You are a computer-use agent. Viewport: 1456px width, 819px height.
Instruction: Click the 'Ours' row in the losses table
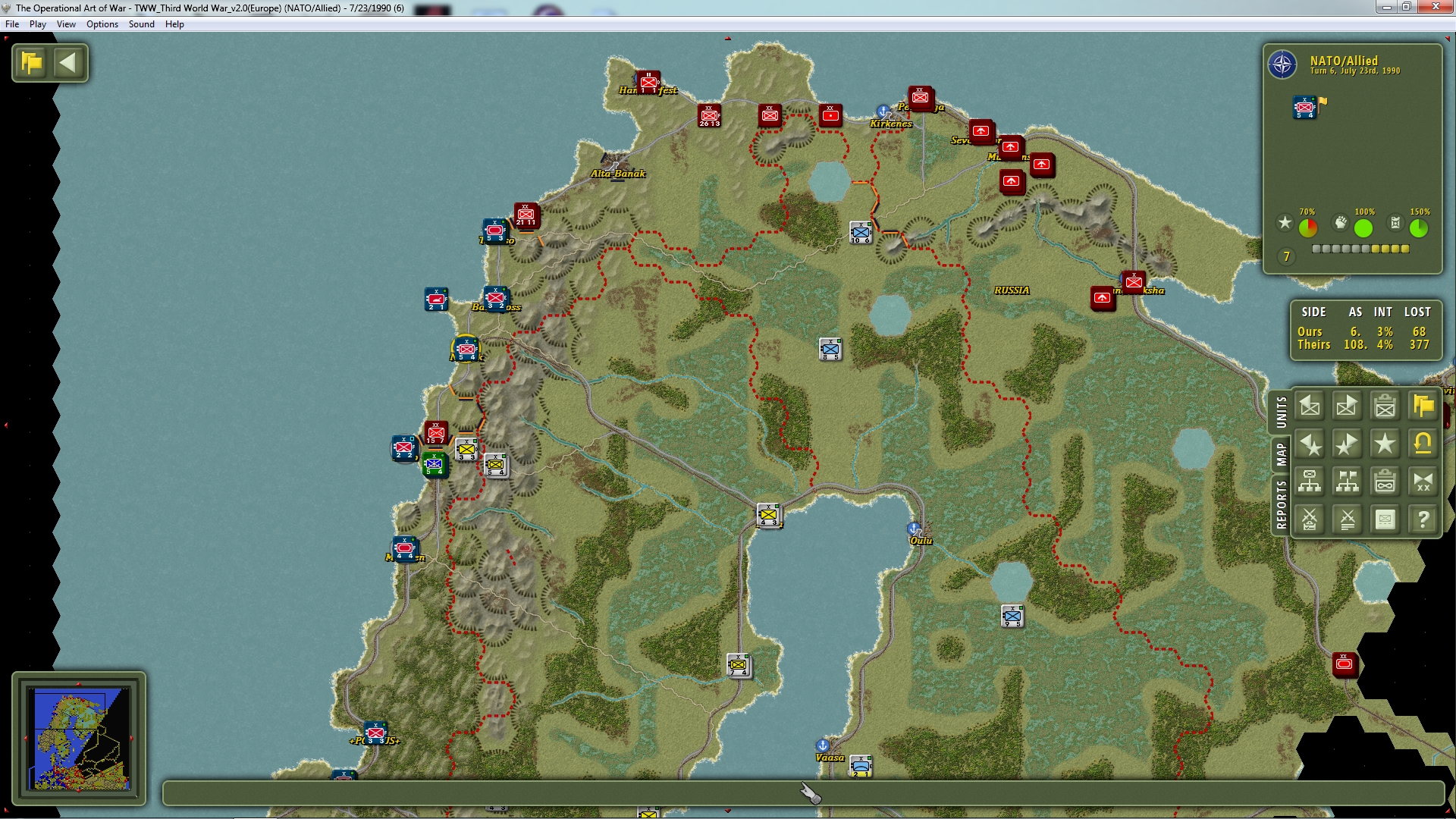tap(1365, 331)
